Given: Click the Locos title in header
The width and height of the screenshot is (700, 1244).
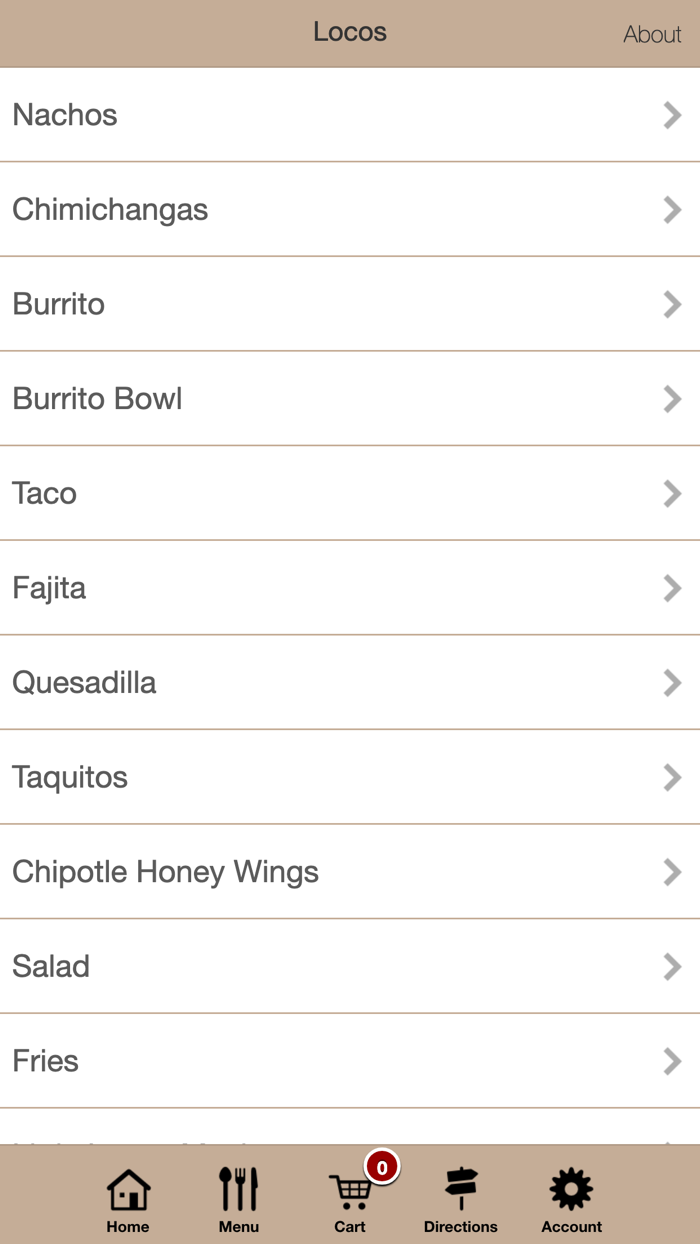Looking at the screenshot, I should 350,32.
